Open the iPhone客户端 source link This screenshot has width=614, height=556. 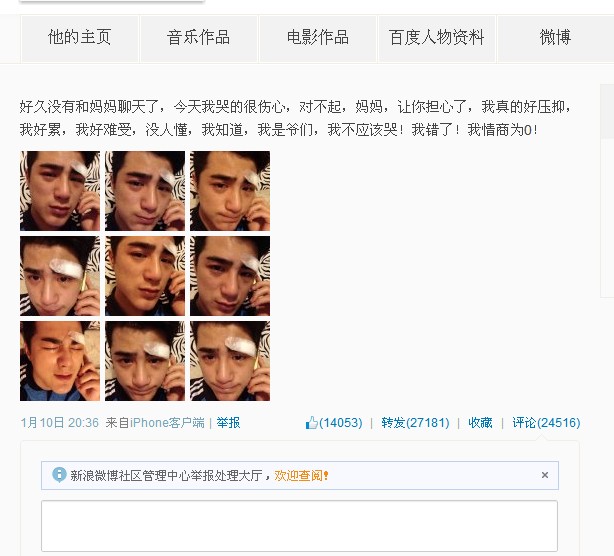point(167,423)
